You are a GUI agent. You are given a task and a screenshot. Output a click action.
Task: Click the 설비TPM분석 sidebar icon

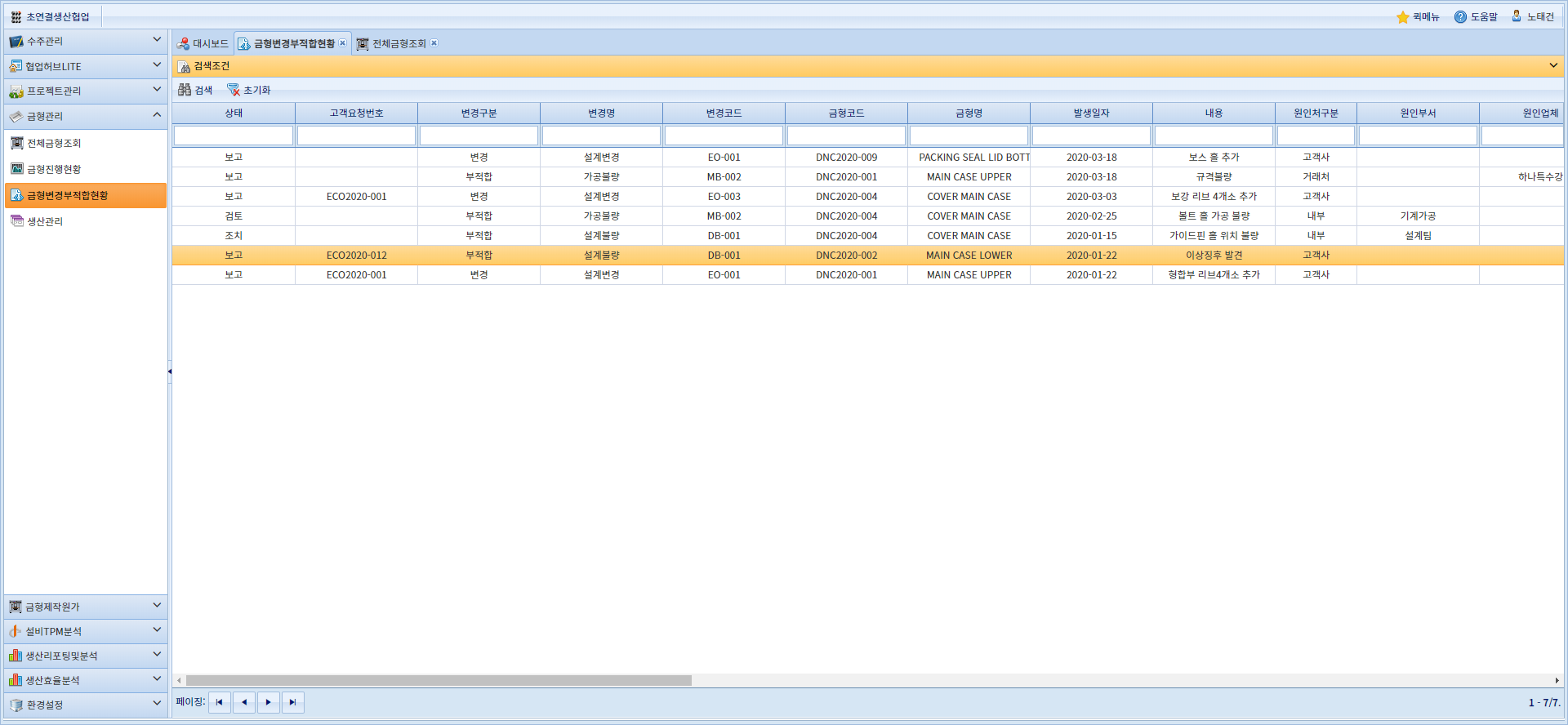(16, 632)
